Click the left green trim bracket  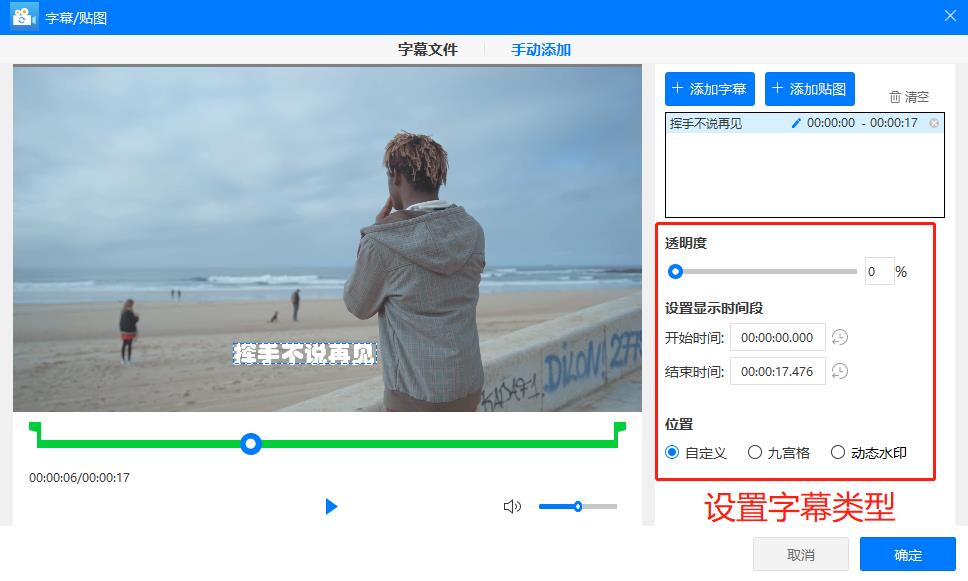tap(36, 434)
